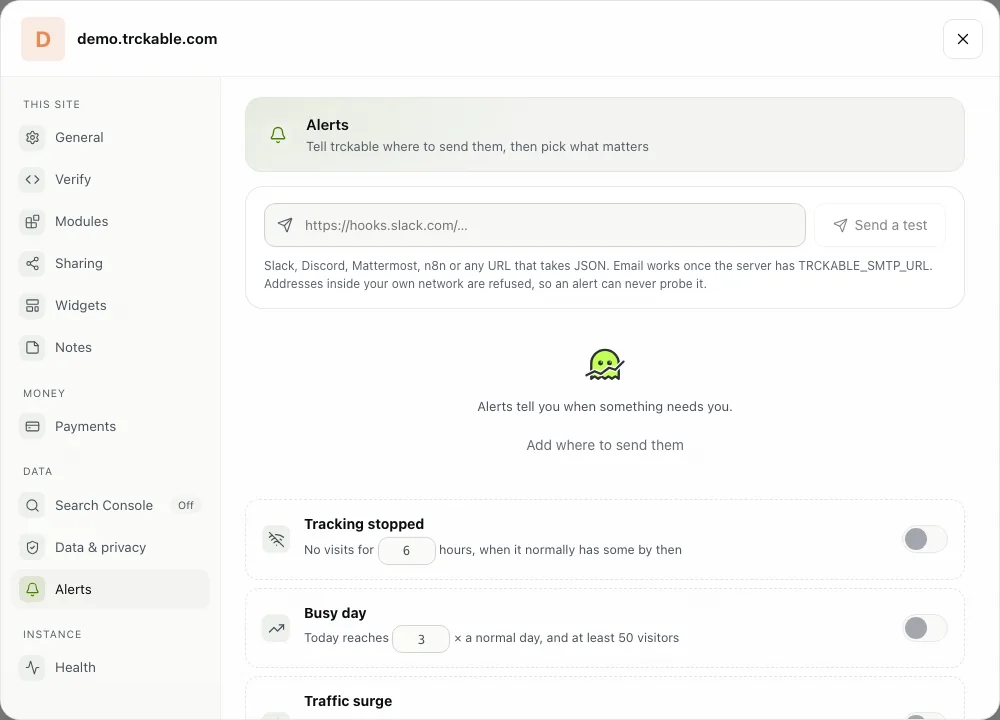The width and height of the screenshot is (1000, 720).
Task: Click the Tracking stopped heading
Action: pyautogui.click(x=364, y=524)
